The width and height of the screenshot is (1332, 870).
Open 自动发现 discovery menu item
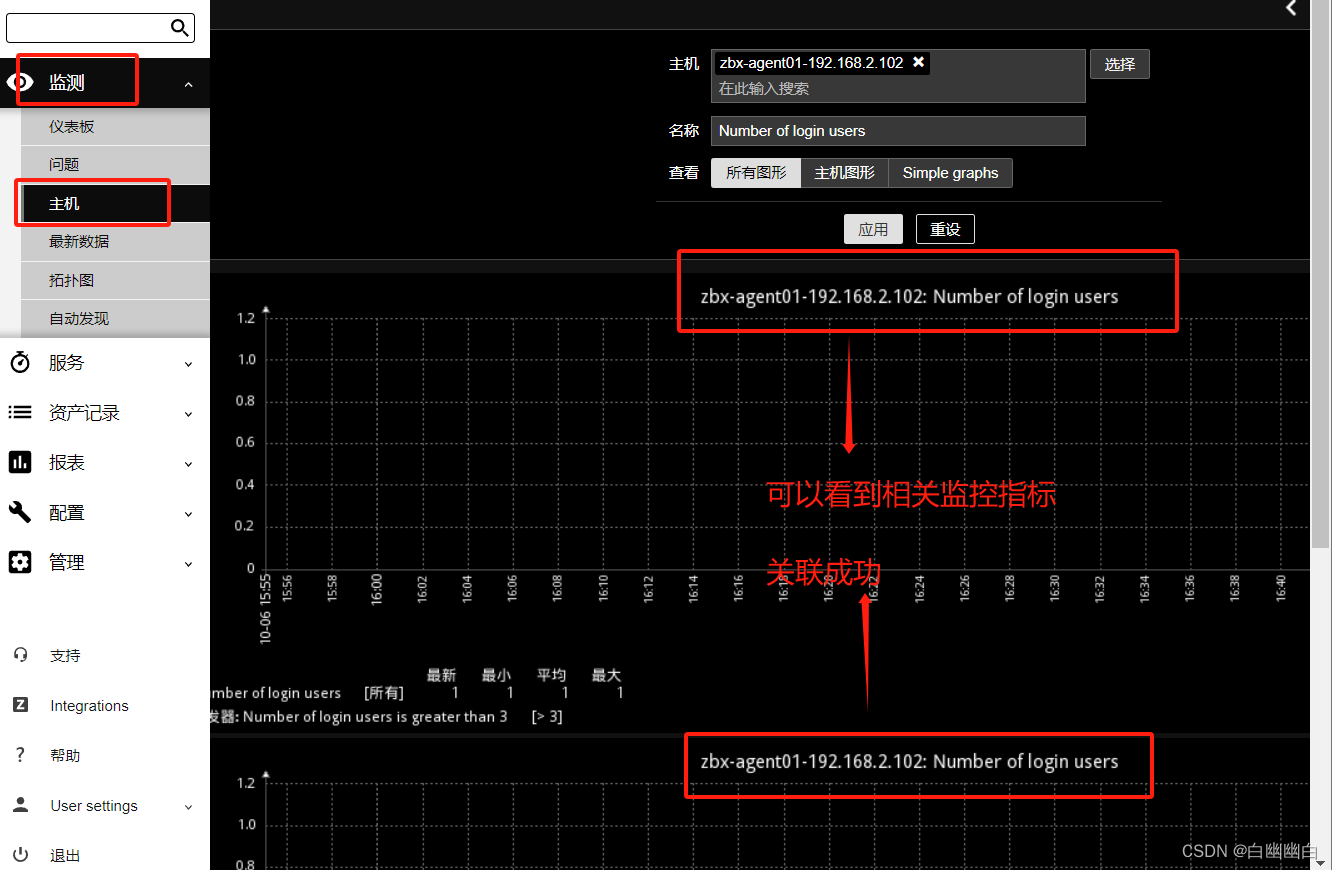click(115, 318)
